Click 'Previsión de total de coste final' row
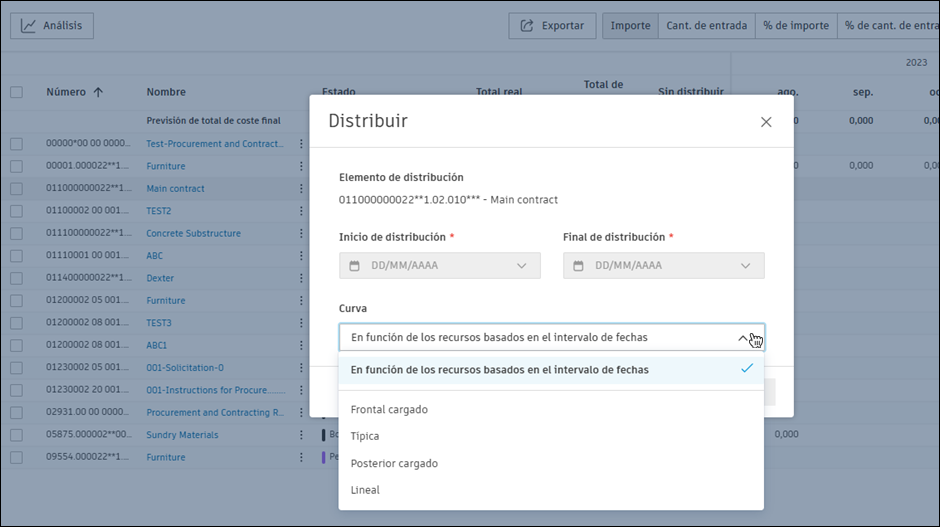Viewport: 940px width, 527px height. 213,121
